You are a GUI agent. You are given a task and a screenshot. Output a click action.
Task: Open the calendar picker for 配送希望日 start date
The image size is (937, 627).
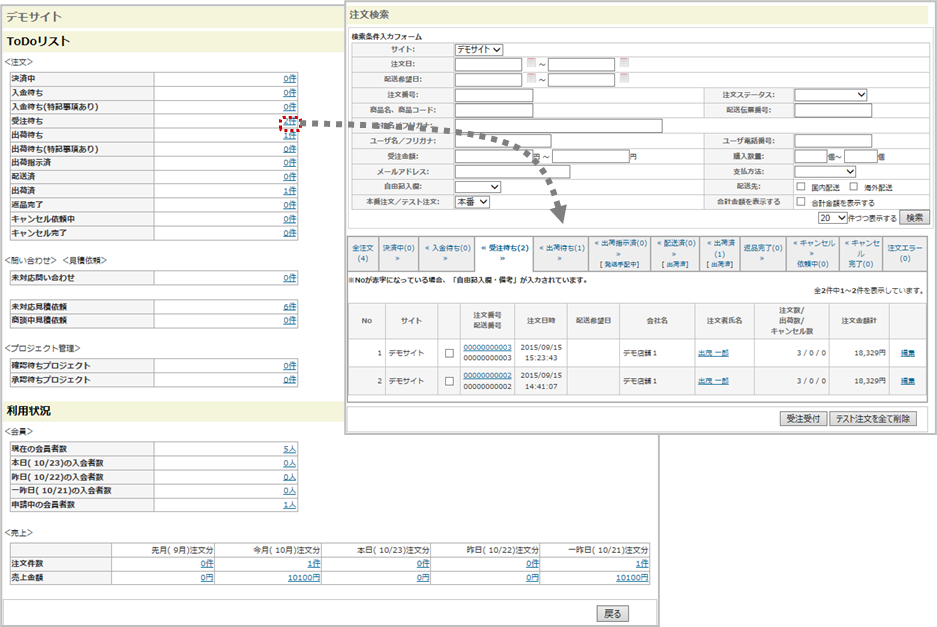click(531, 78)
